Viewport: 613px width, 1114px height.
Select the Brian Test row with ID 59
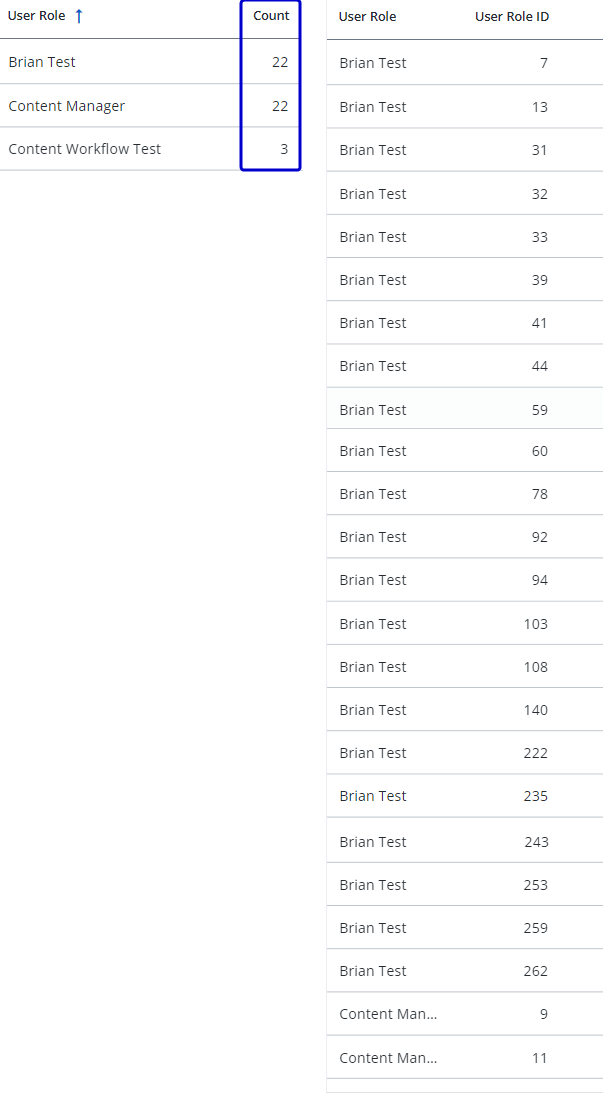tap(465, 409)
